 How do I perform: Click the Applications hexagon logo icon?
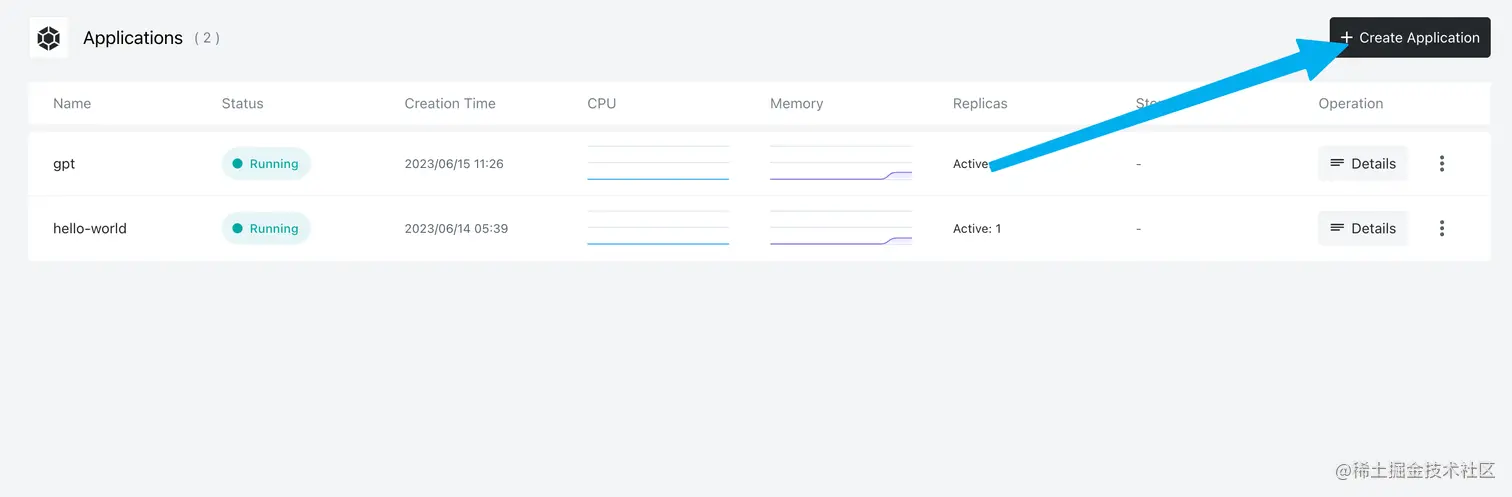click(x=49, y=38)
